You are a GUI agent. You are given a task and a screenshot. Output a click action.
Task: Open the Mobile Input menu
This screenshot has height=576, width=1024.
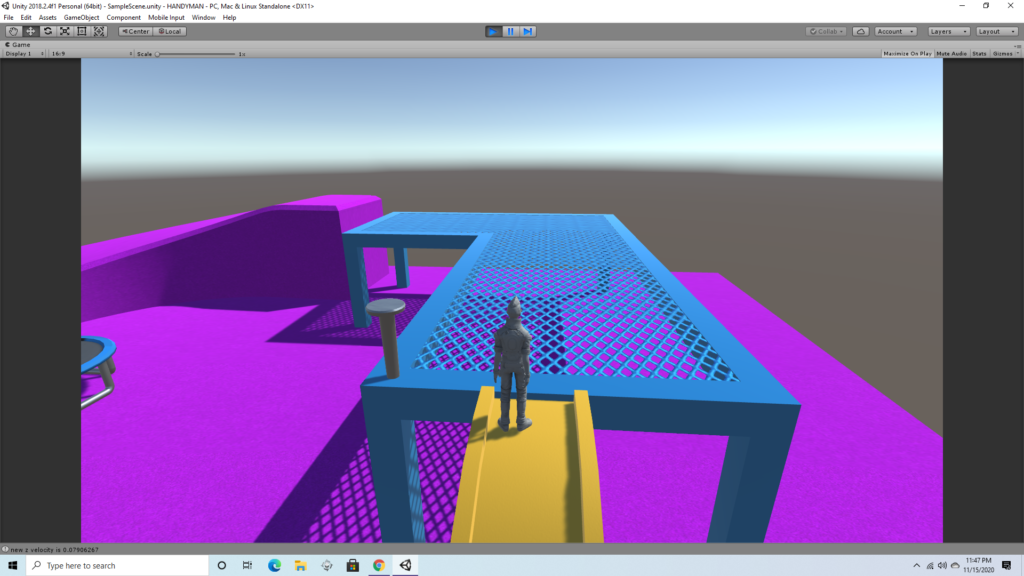pos(166,18)
